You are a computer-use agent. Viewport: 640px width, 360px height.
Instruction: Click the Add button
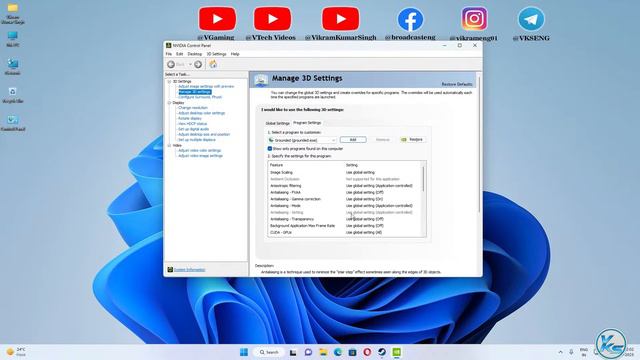pyautogui.click(x=353, y=140)
